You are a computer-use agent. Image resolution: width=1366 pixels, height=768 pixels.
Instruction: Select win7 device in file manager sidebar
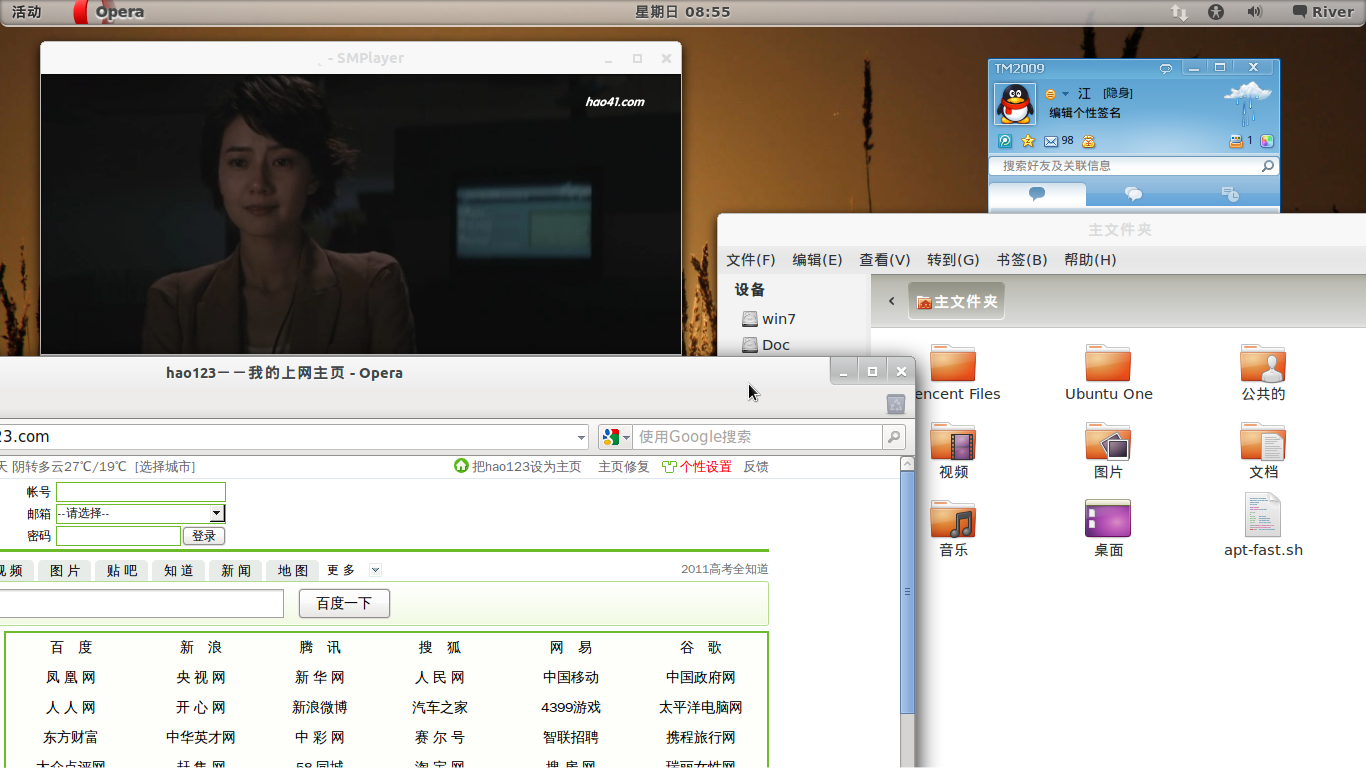769,319
